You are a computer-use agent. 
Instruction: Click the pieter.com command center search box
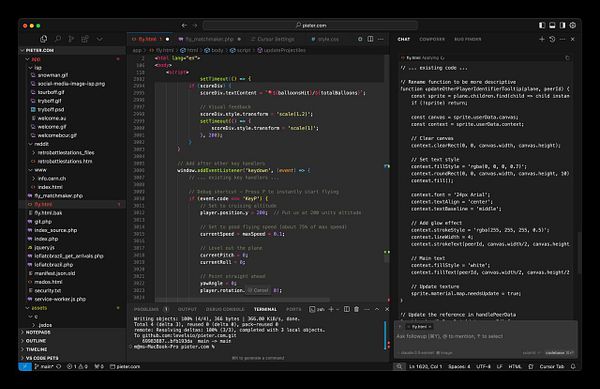pyautogui.click(x=310, y=25)
